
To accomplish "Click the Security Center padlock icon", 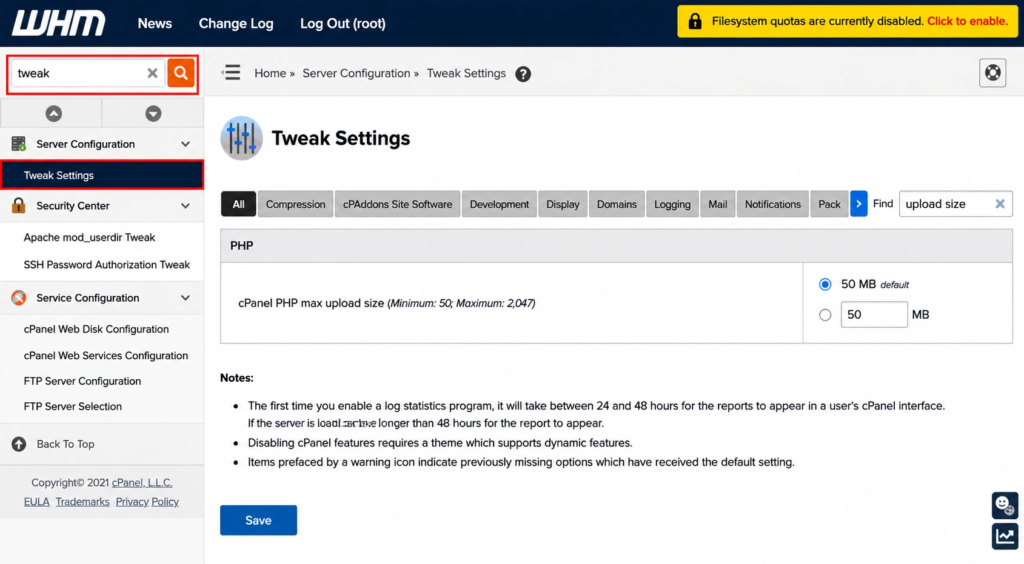I will click(x=18, y=206).
